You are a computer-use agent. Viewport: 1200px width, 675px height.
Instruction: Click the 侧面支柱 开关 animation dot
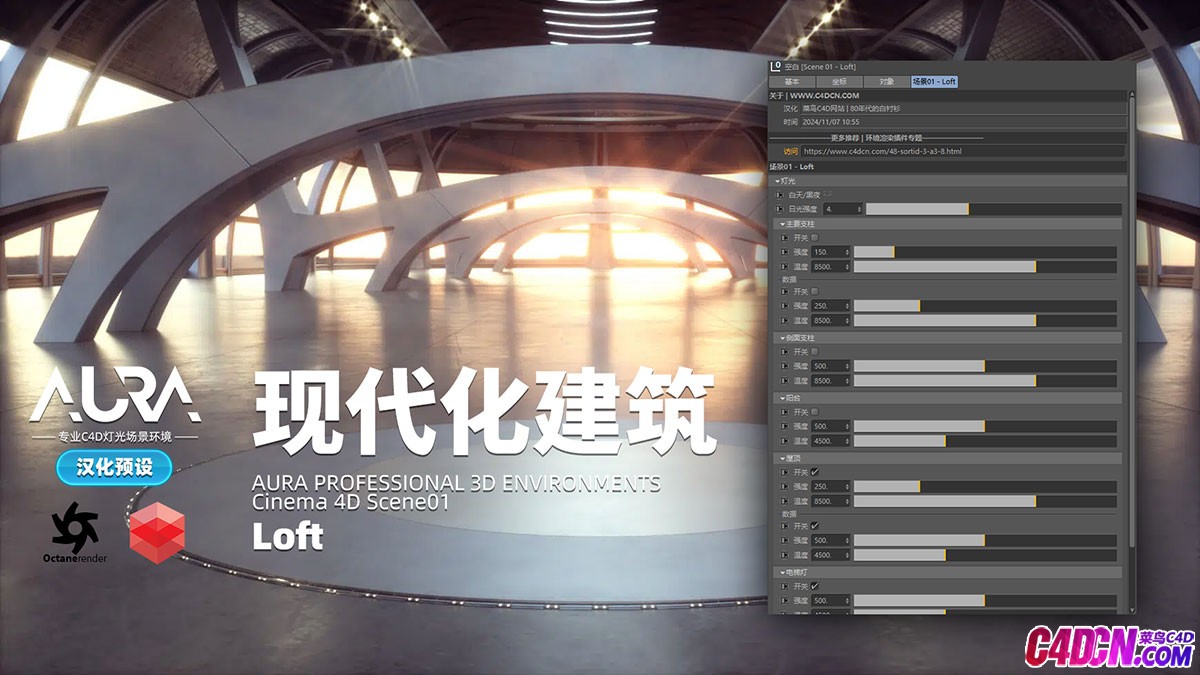pyautogui.click(x=786, y=352)
